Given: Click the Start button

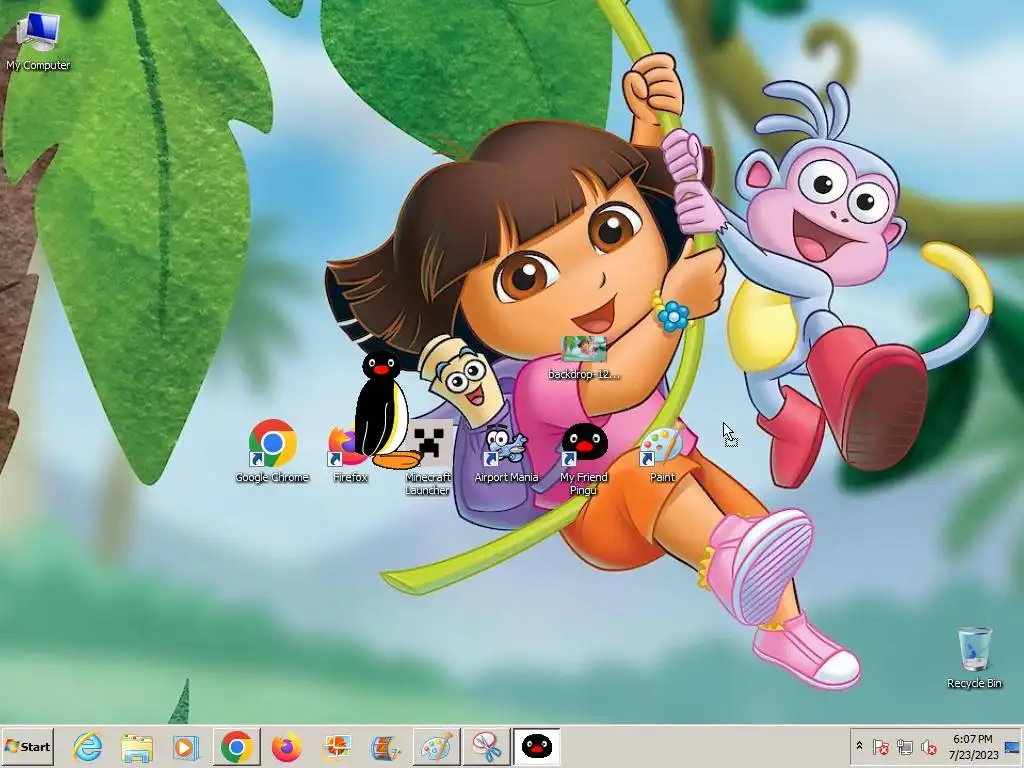Looking at the screenshot, I should pos(27,746).
